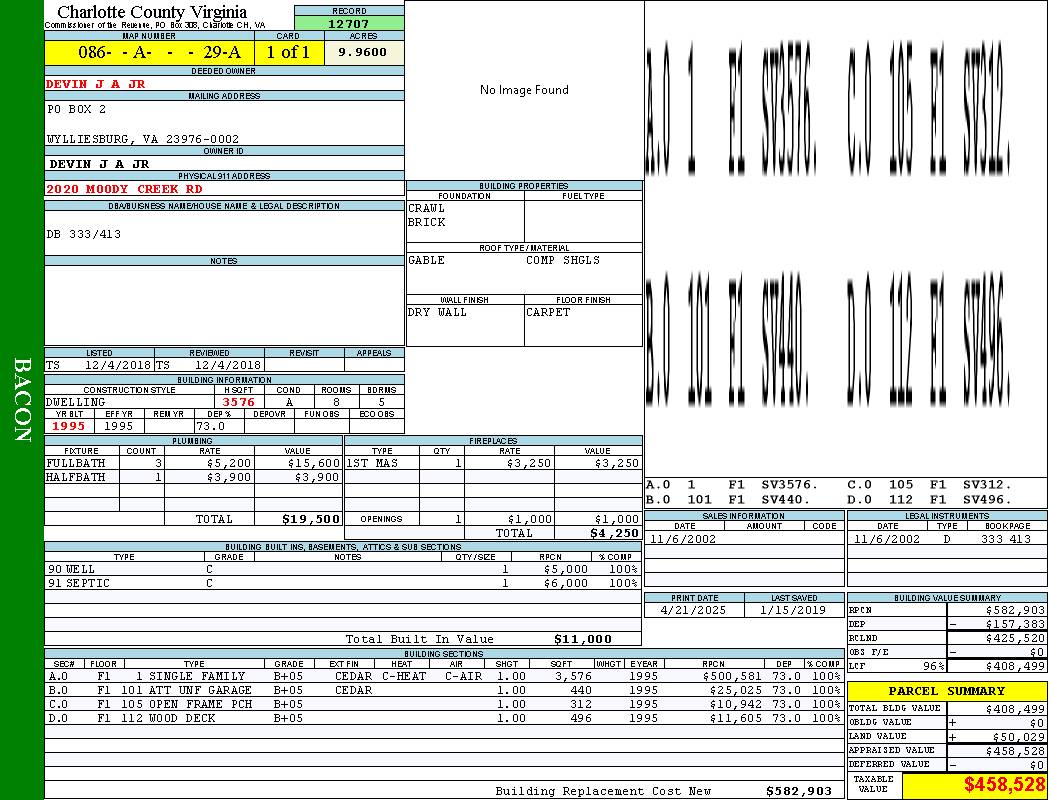Select the acres value 9.9600
Viewport: 1050px width, 800px height.
[364, 52]
